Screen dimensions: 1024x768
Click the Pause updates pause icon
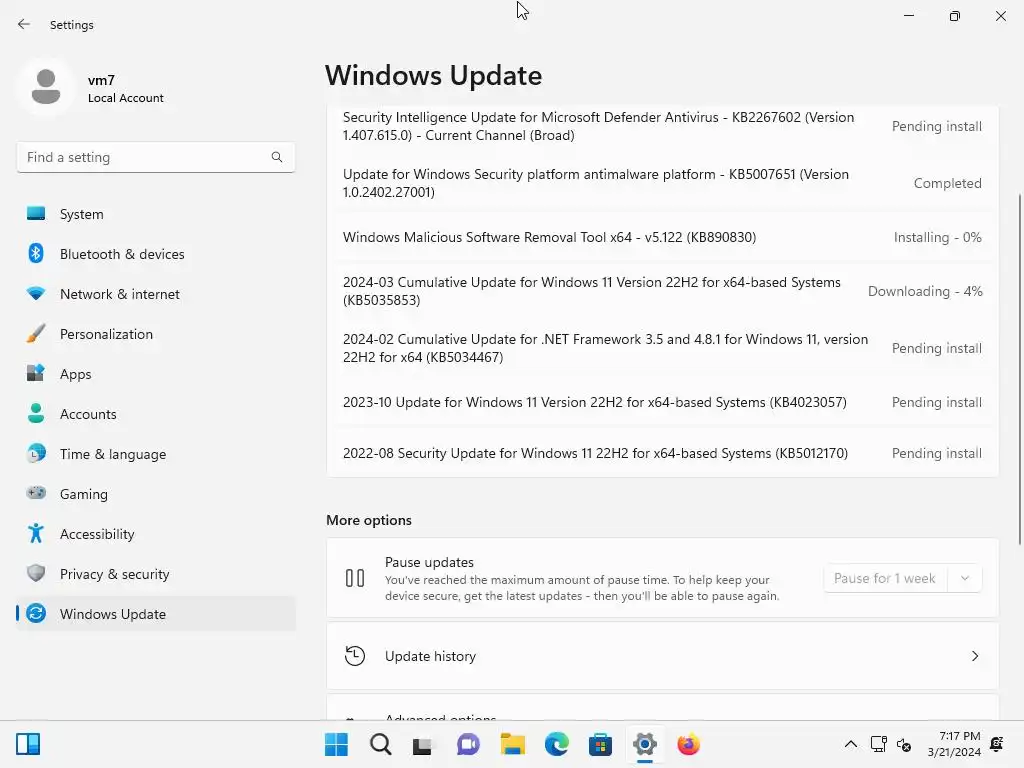tap(355, 578)
